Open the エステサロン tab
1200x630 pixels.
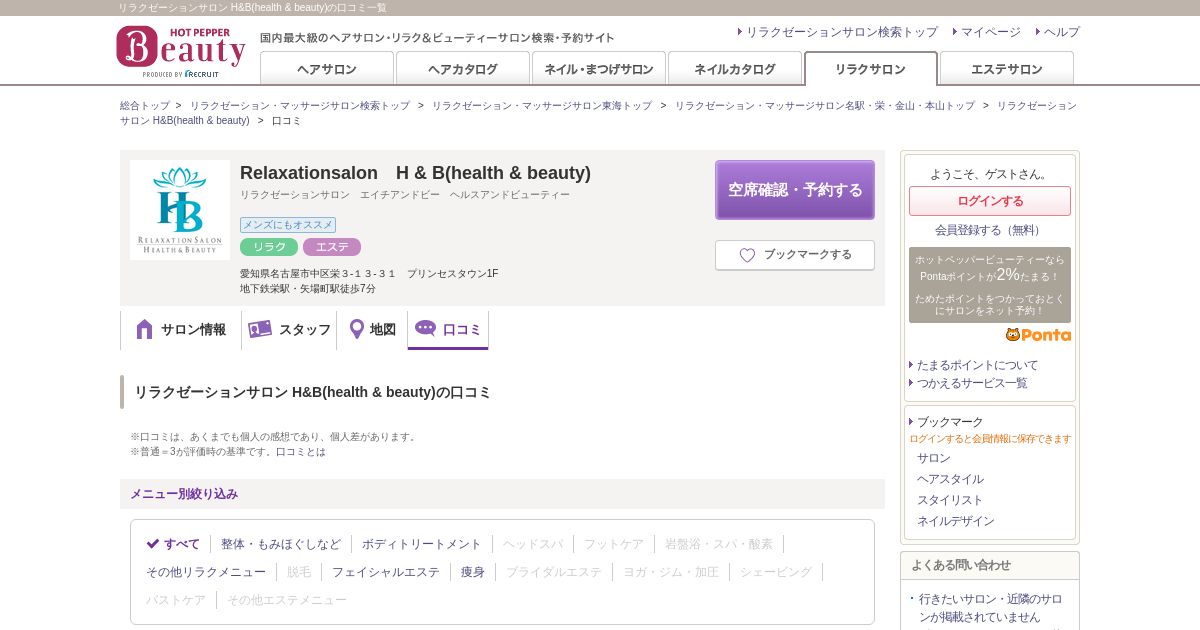point(1007,69)
